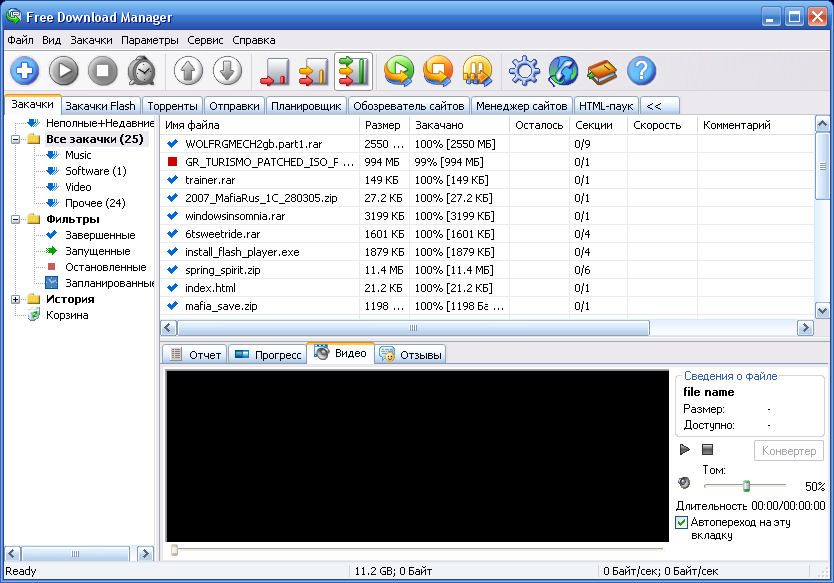Select the WOLFRGMECH2gb.part1.rar download row
This screenshot has width=834, height=583.
(x=487, y=144)
